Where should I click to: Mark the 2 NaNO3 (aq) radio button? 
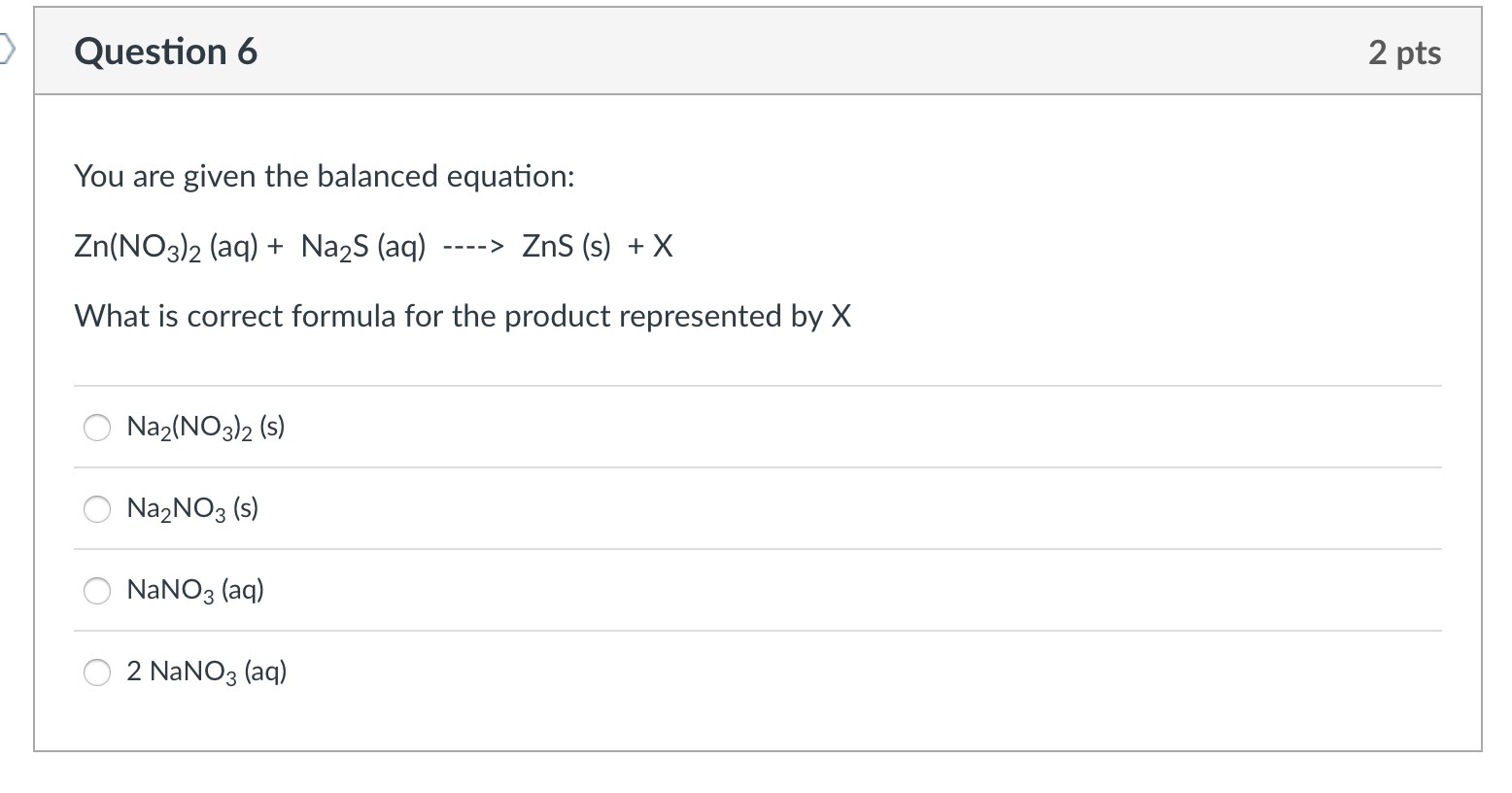[97, 672]
